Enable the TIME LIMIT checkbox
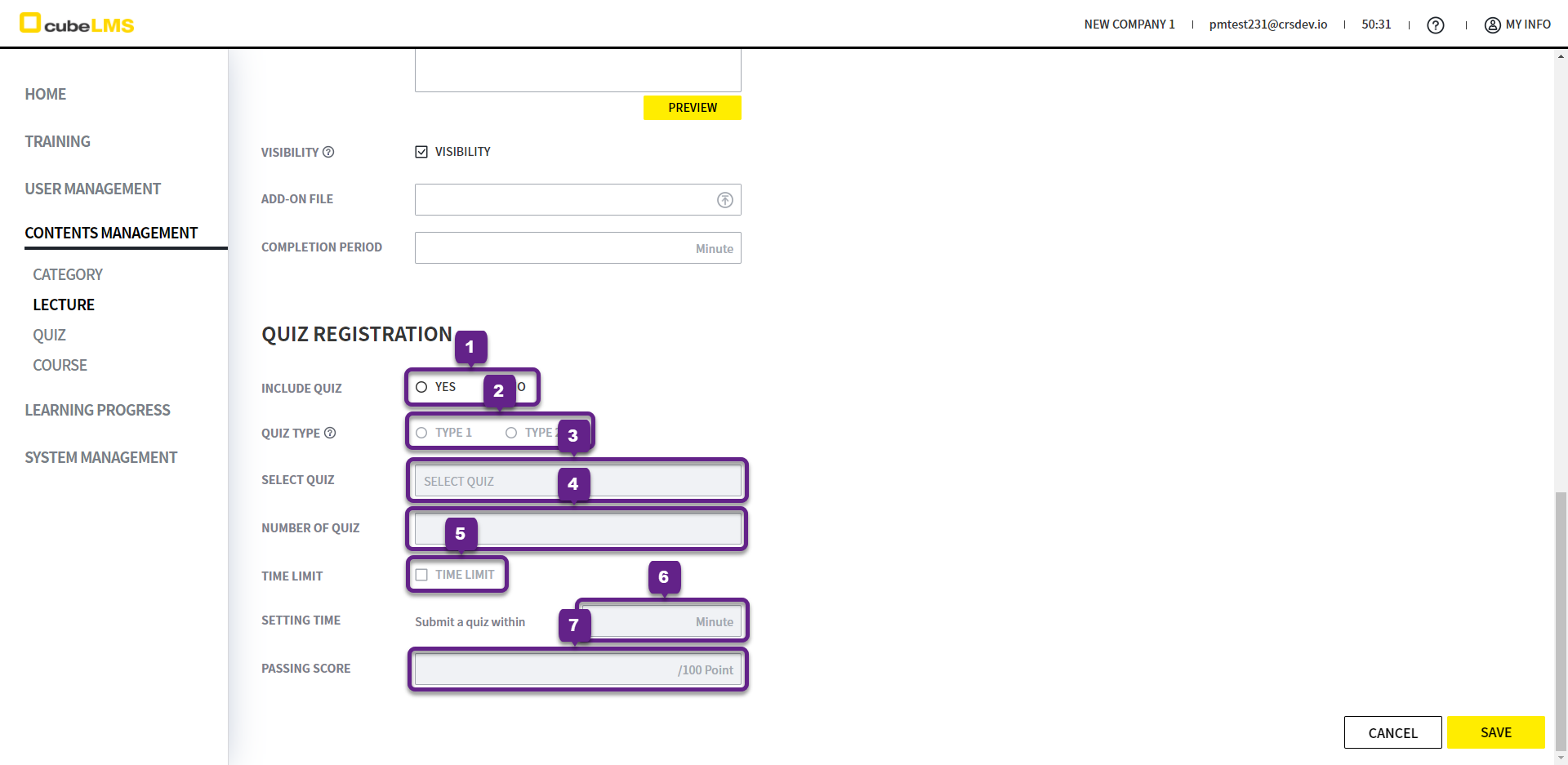 [421, 575]
